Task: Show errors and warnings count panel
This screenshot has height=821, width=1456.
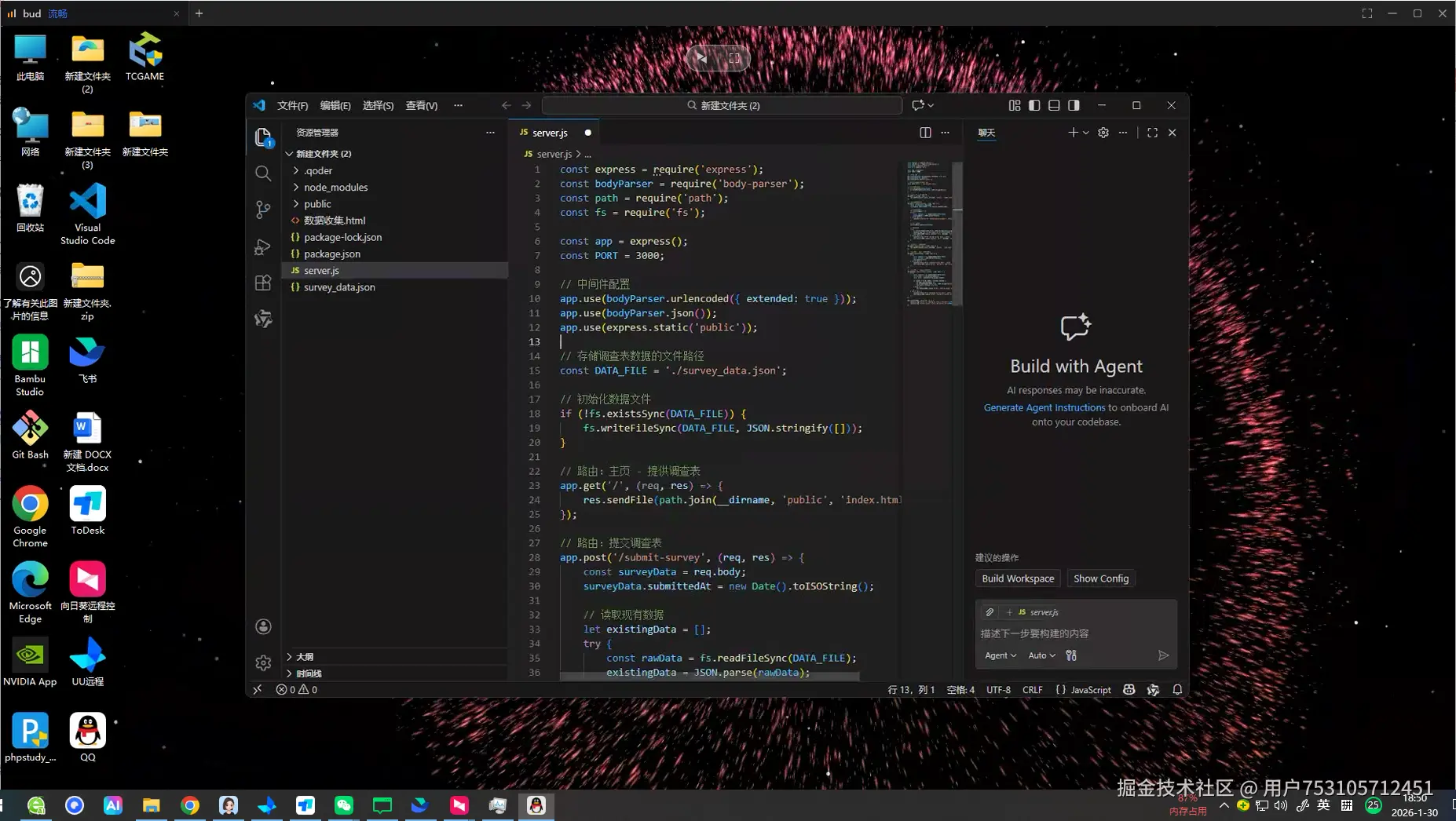Action: tap(297, 690)
